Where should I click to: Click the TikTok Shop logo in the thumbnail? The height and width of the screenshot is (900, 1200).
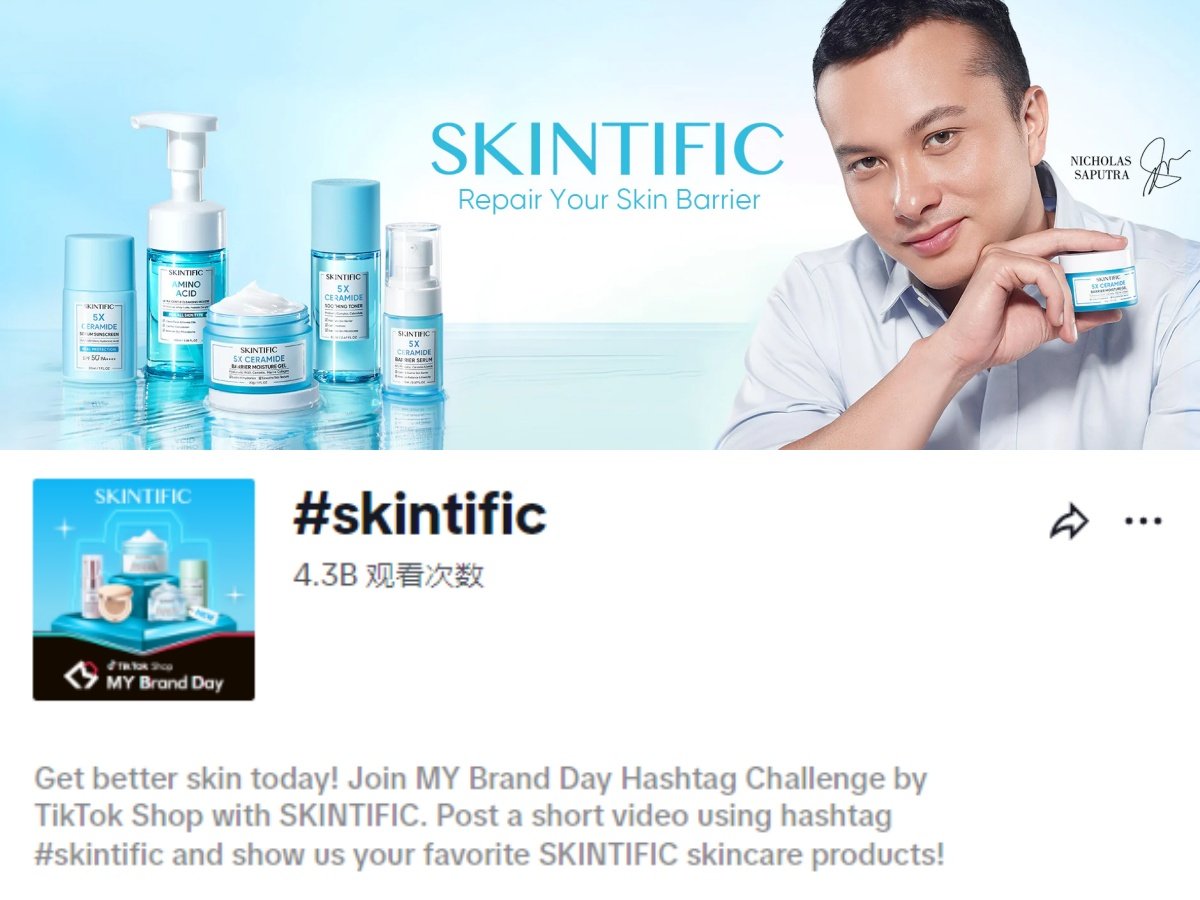point(81,674)
